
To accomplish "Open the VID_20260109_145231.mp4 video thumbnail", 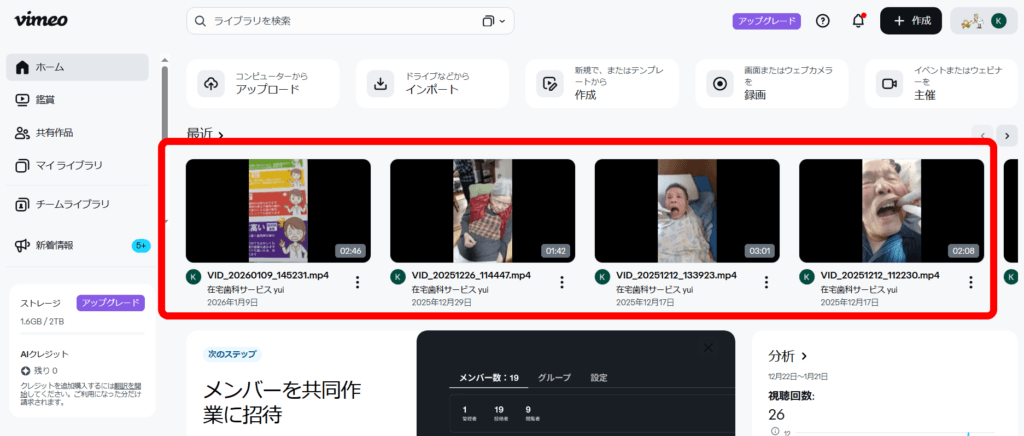I will point(278,210).
